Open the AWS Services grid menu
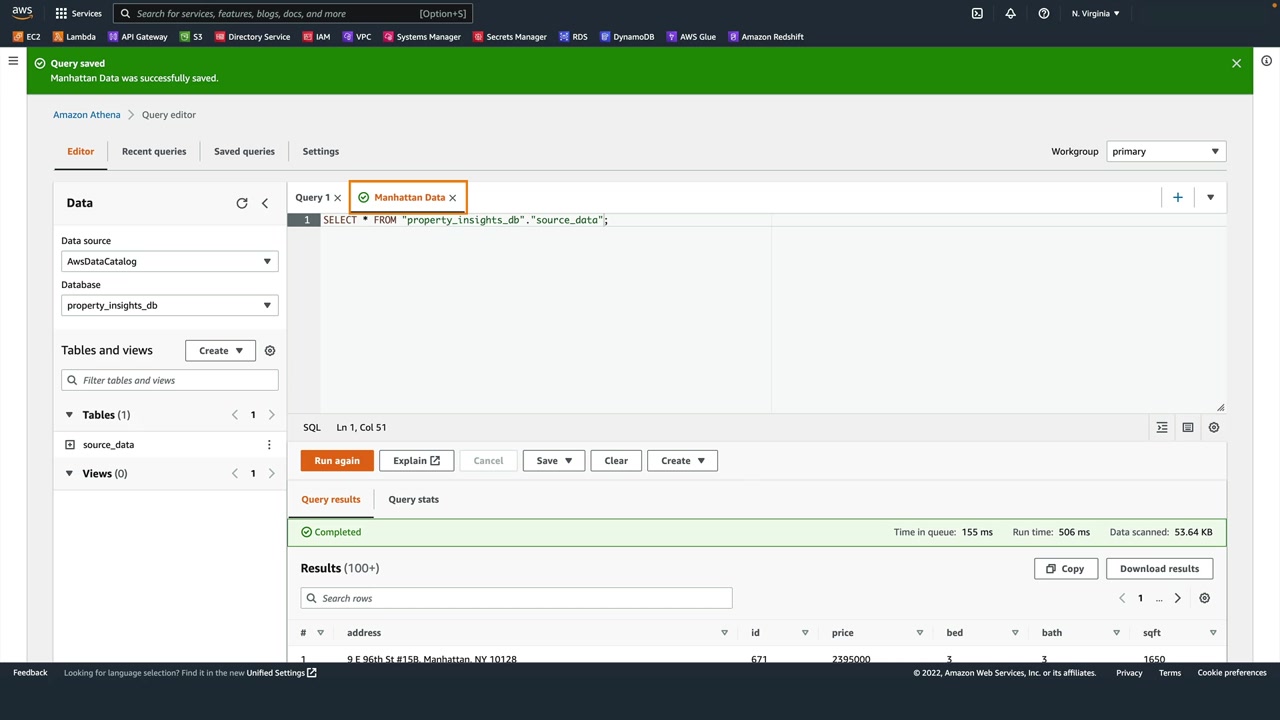This screenshot has height=720, width=1280. pyautogui.click(x=61, y=13)
